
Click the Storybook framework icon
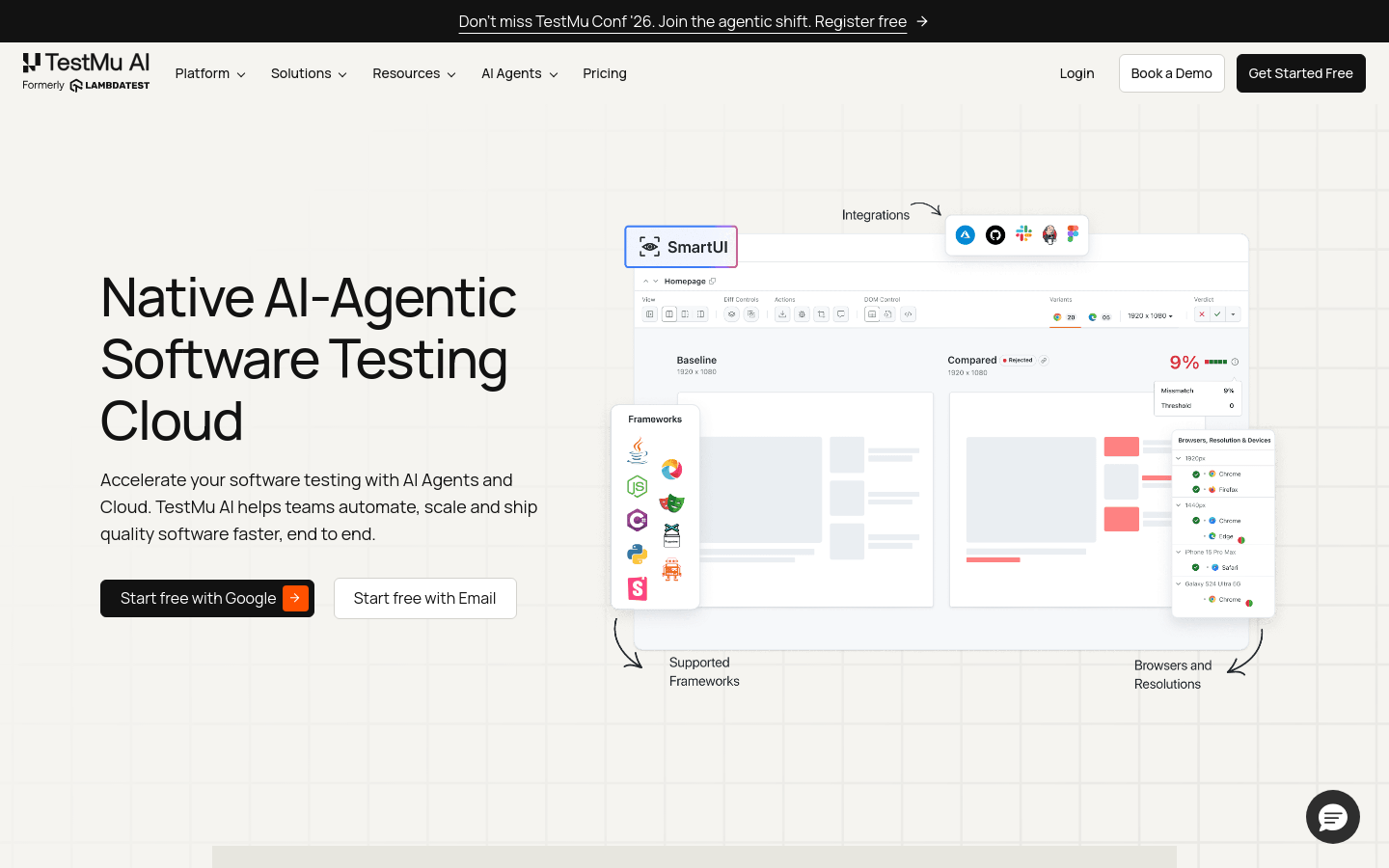point(638,588)
